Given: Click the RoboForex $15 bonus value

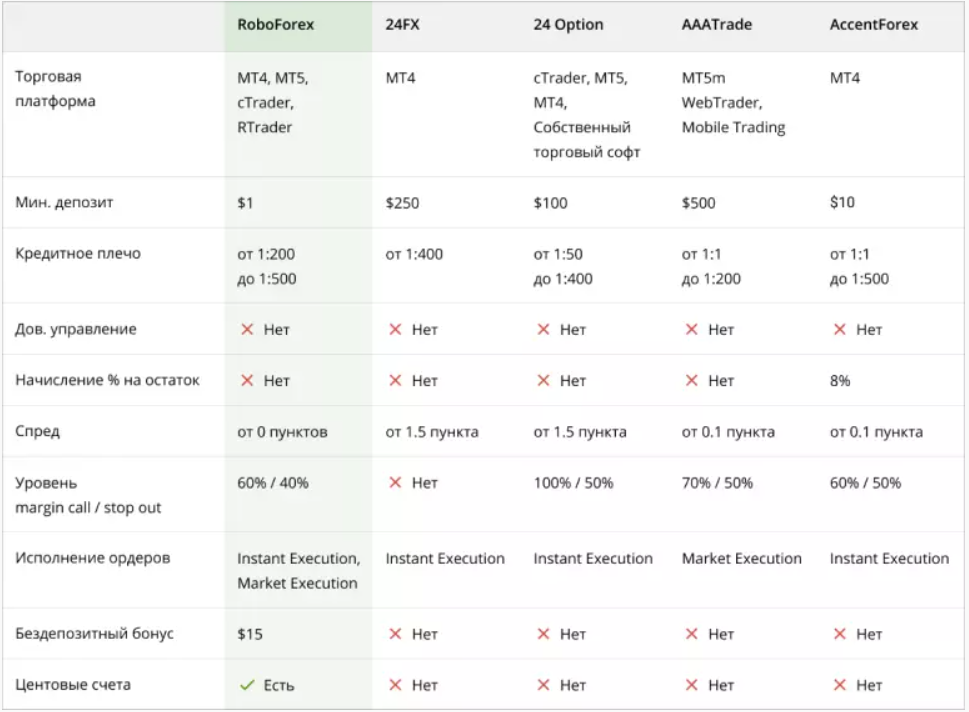Looking at the screenshot, I should [250, 634].
